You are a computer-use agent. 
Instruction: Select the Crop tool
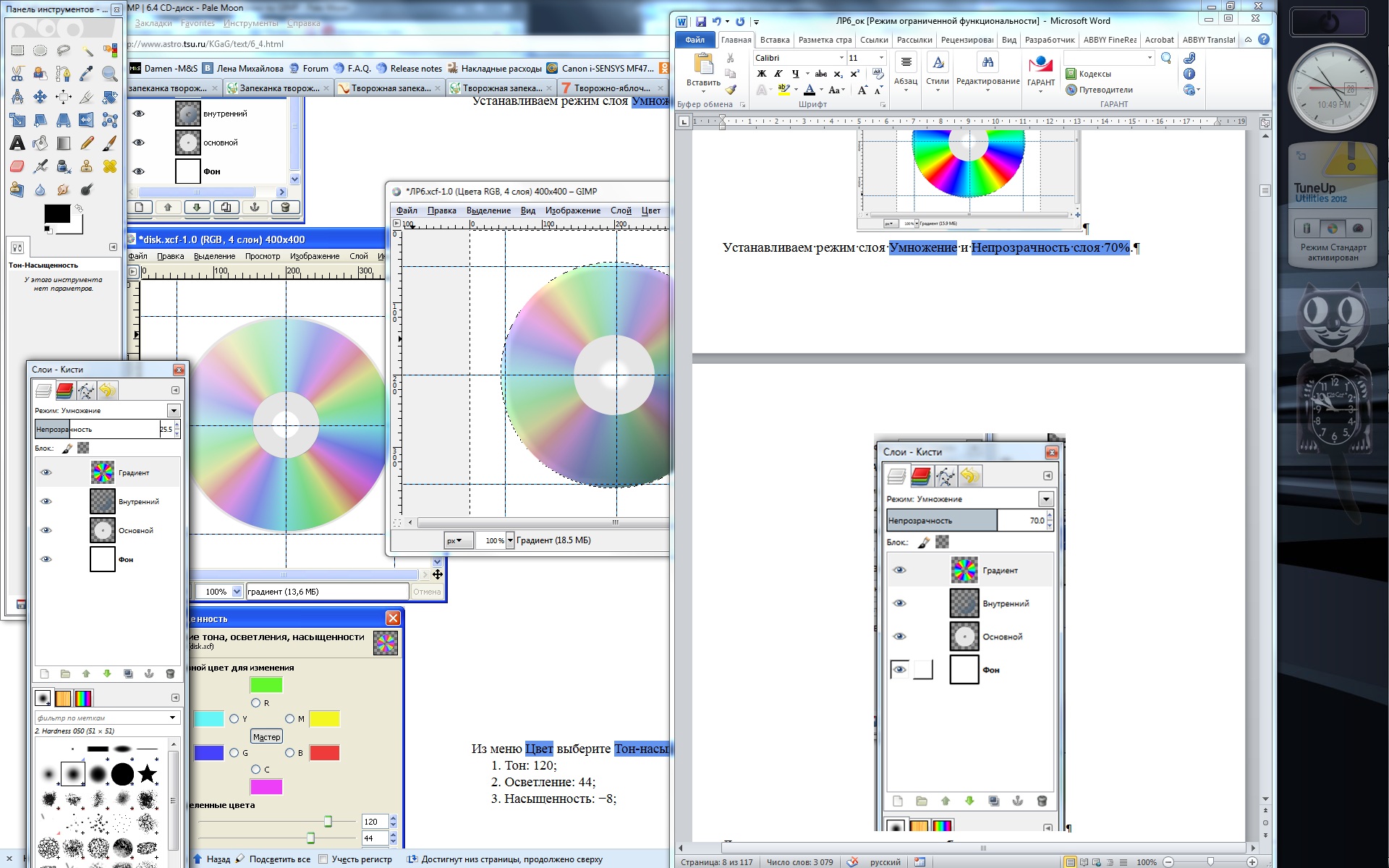(x=87, y=97)
